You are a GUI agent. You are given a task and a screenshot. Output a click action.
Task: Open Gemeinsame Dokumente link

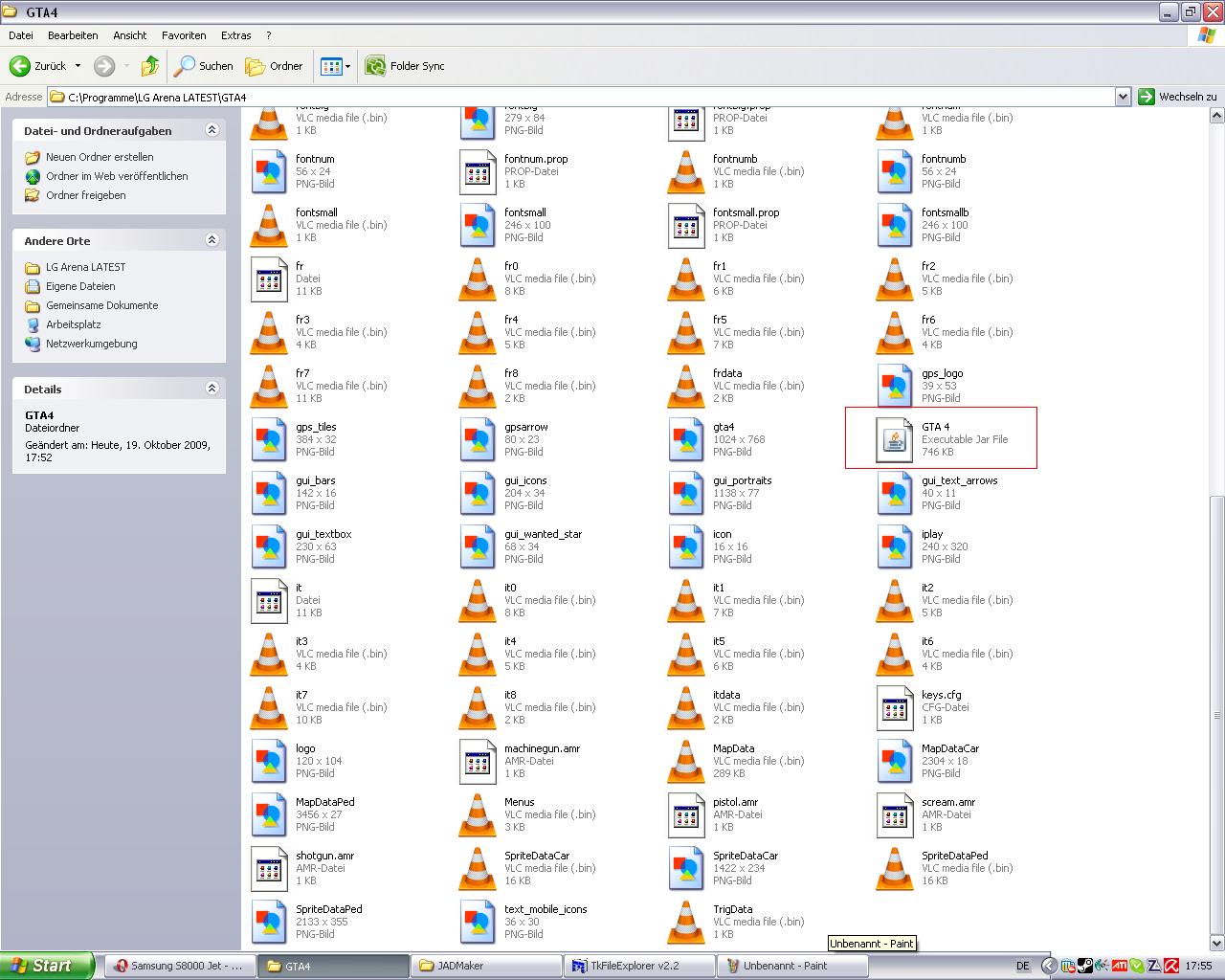pos(102,305)
